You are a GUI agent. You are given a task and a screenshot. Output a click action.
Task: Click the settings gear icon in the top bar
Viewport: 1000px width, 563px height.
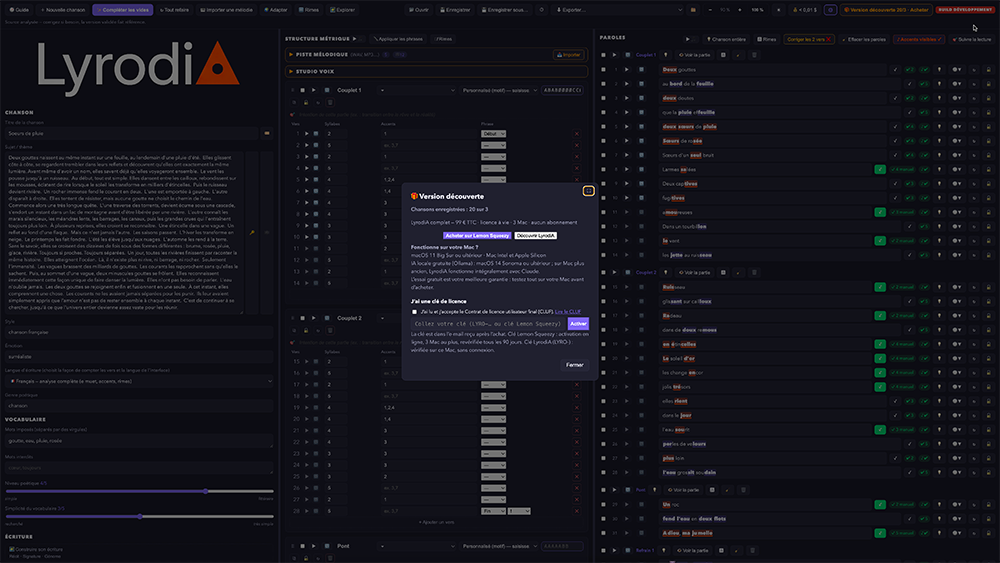click(830, 10)
